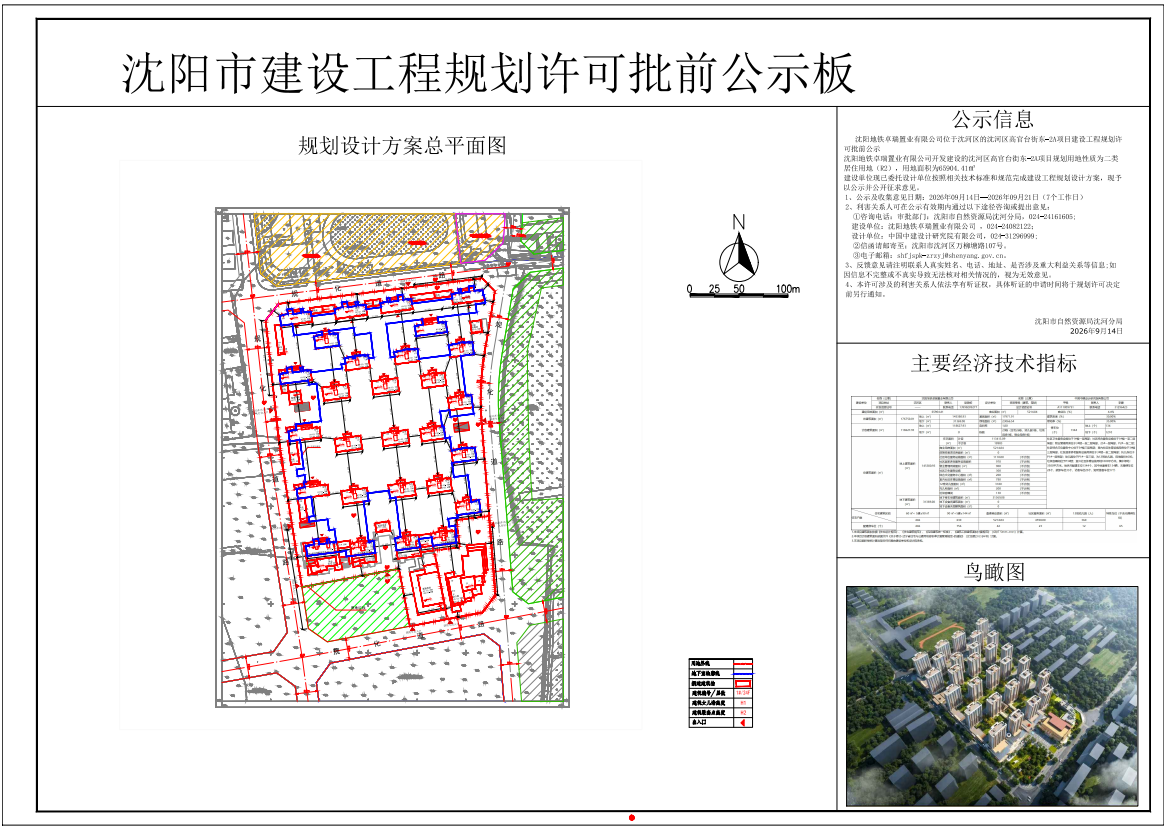Click the H2 legend value
The height and width of the screenshot is (830, 1166).
743,712
